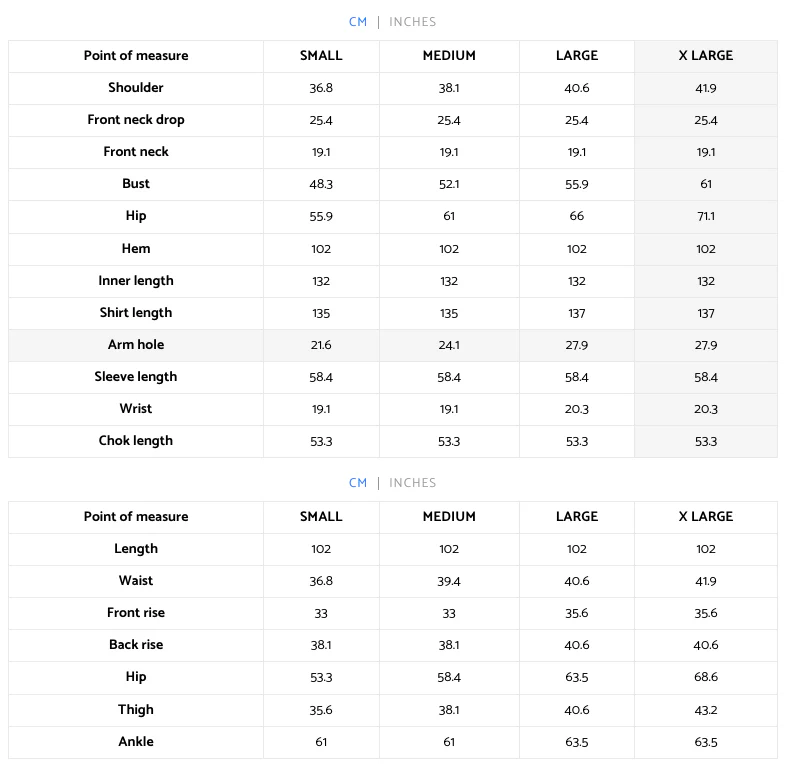Select CM units above bottom table
This screenshot has height=771, width=787.
coord(358,482)
